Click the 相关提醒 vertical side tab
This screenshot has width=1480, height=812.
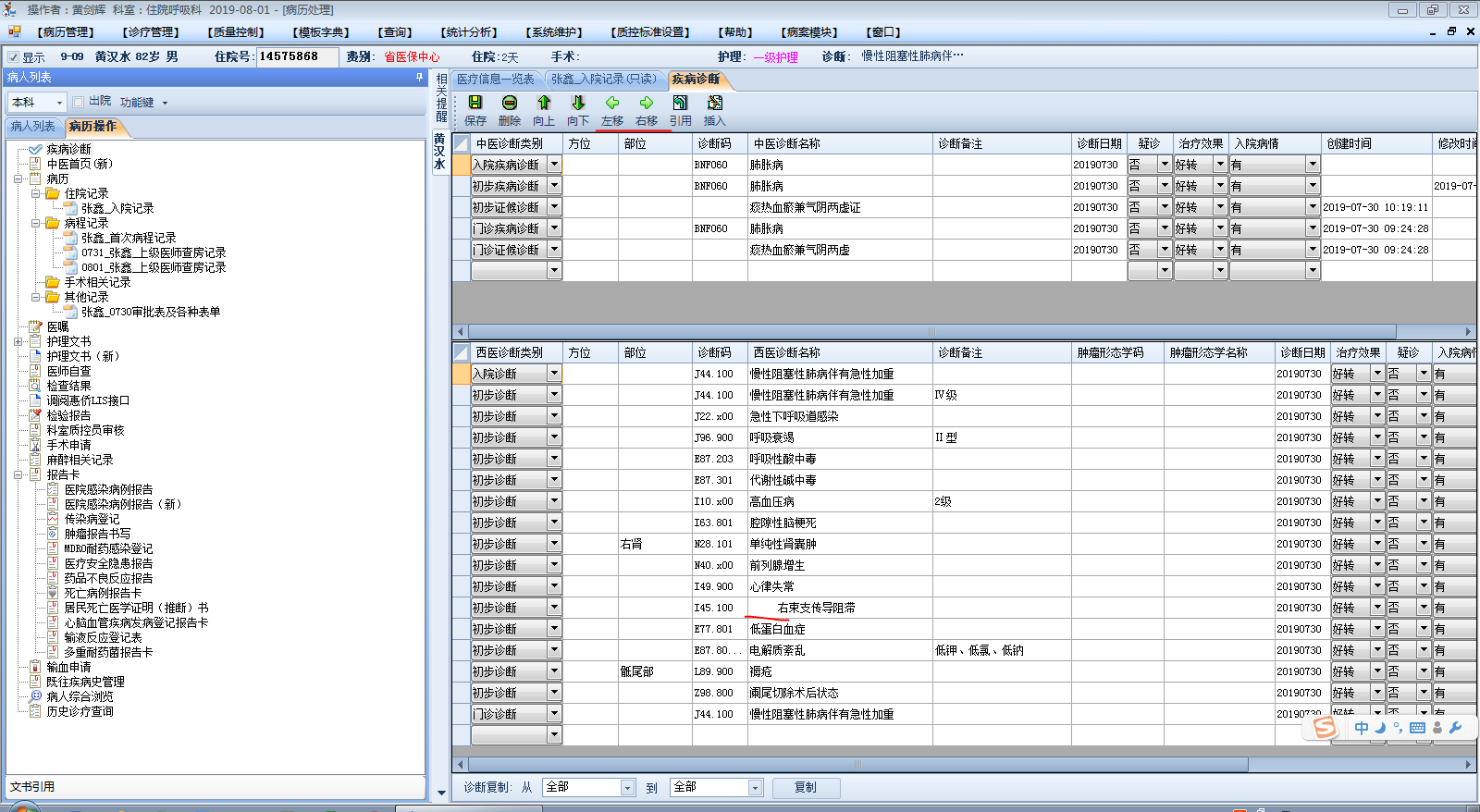(x=441, y=97)
